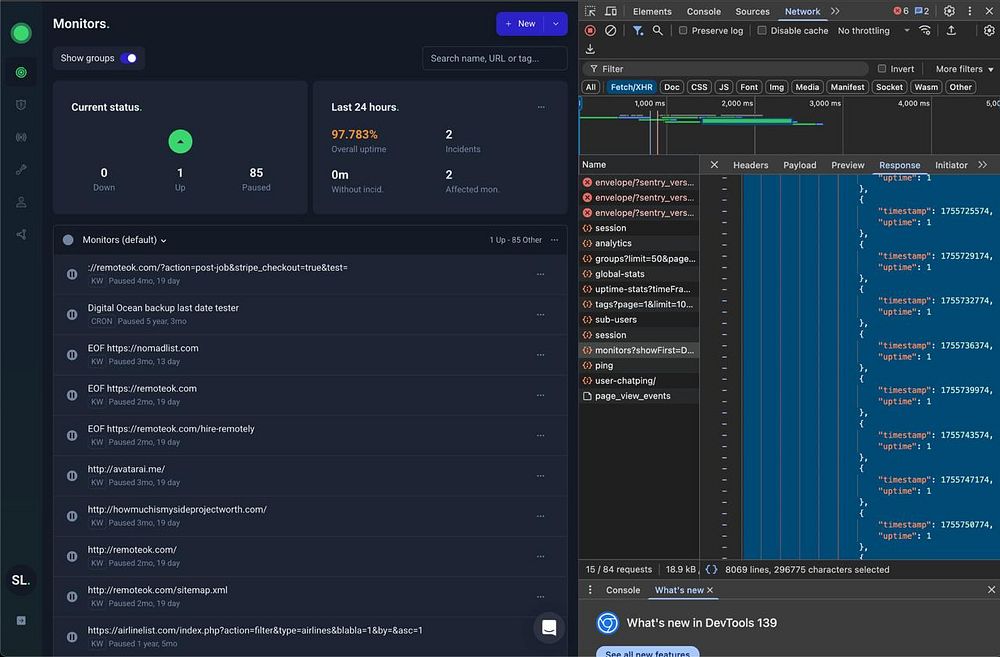Click the search name, URL or tag field
The image size is (1000, 657).
494,58
